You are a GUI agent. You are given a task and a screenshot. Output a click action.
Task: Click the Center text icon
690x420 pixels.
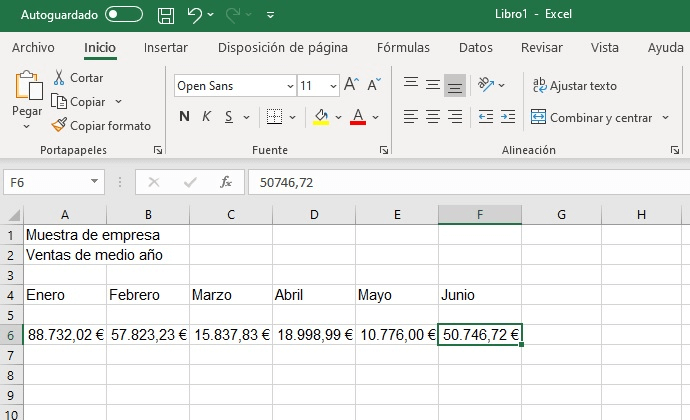tap(433, 117)
